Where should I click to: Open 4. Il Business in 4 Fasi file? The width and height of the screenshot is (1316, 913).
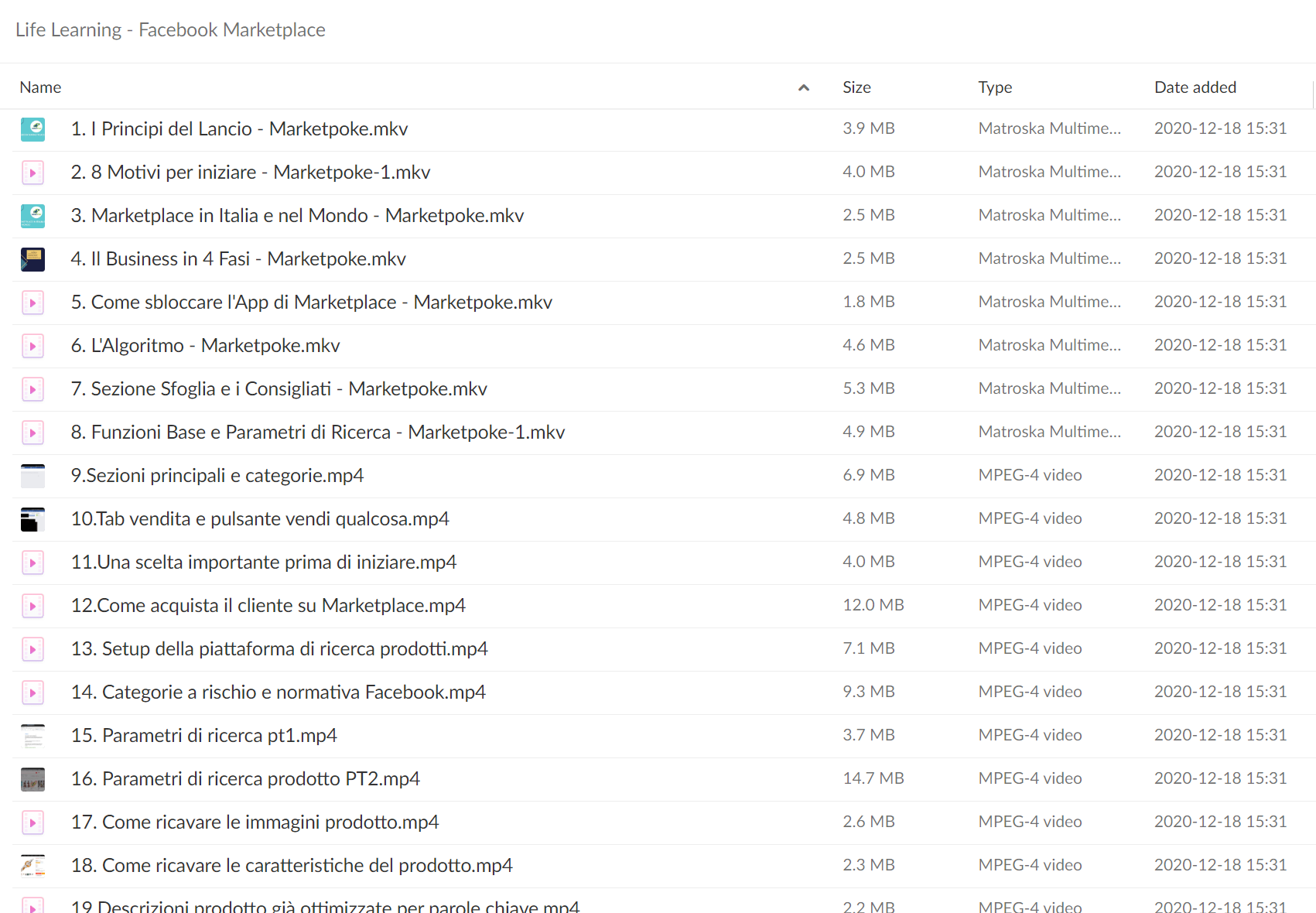click(x=238, y=259)
